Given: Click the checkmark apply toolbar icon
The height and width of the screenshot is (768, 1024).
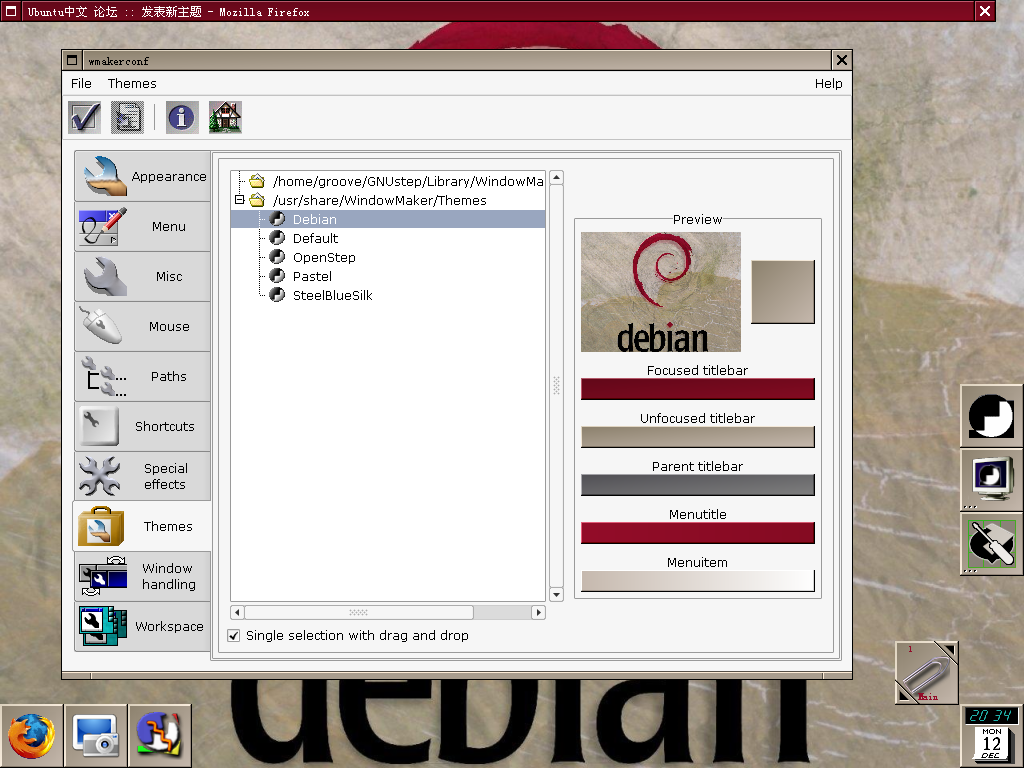Looking at the screenshot, I should (85, 118).
